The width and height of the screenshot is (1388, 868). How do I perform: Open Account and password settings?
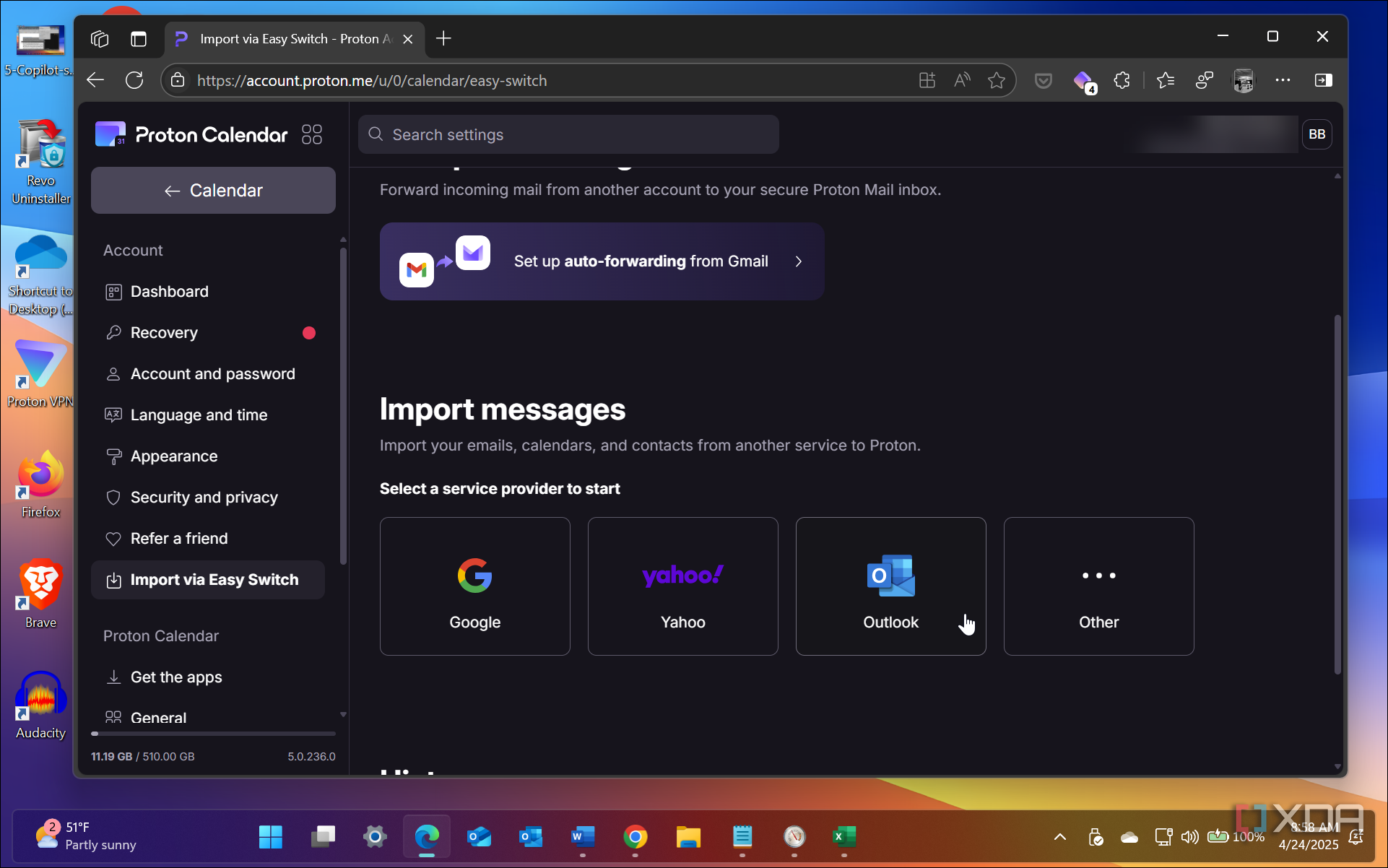208,374
